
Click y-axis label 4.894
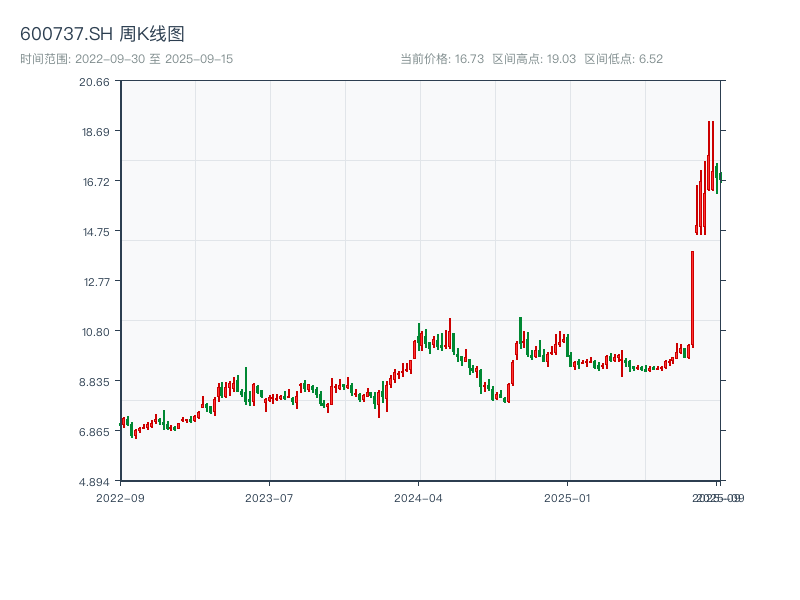point(94,482)
